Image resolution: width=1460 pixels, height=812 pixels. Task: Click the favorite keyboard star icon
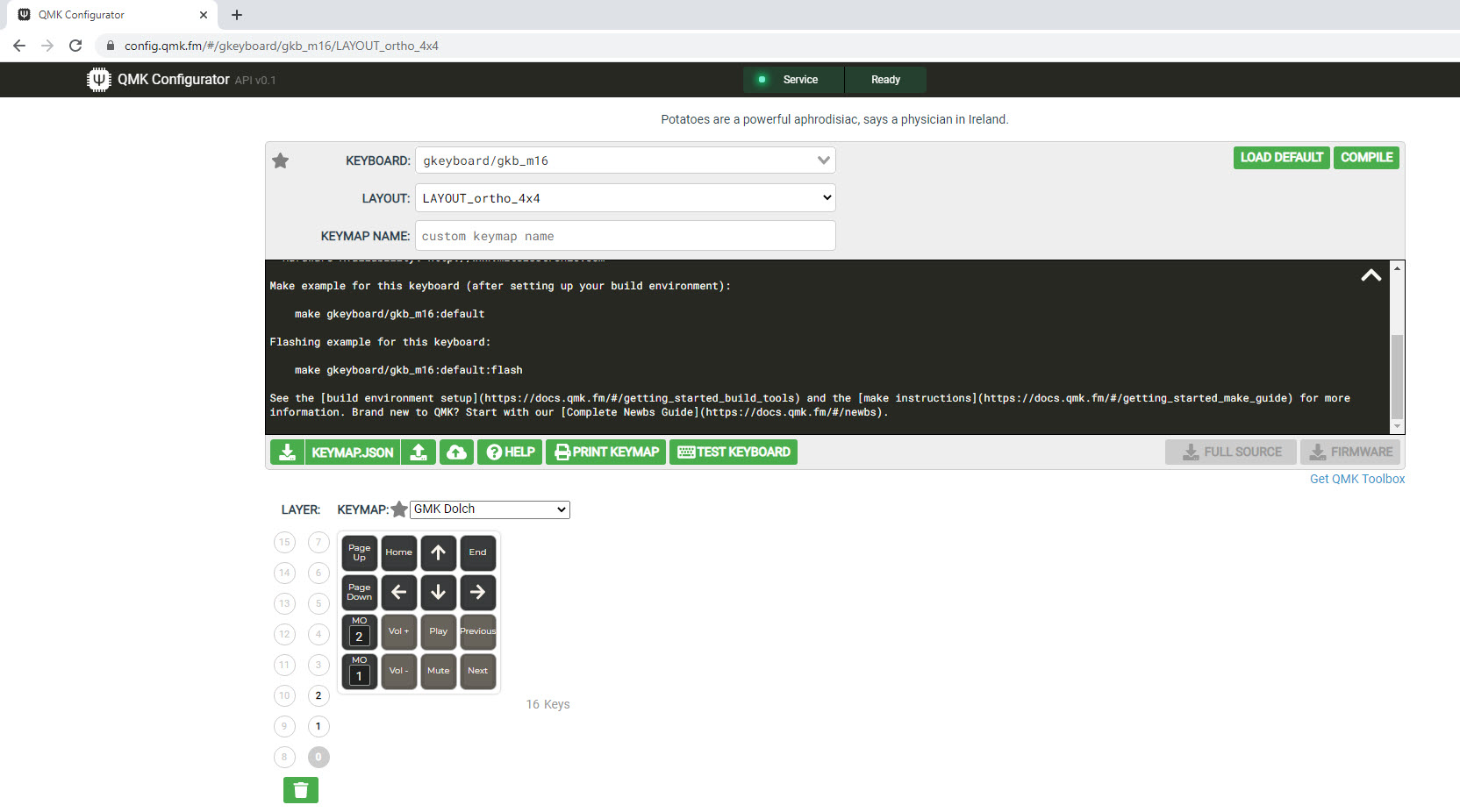tap(280, 160)
